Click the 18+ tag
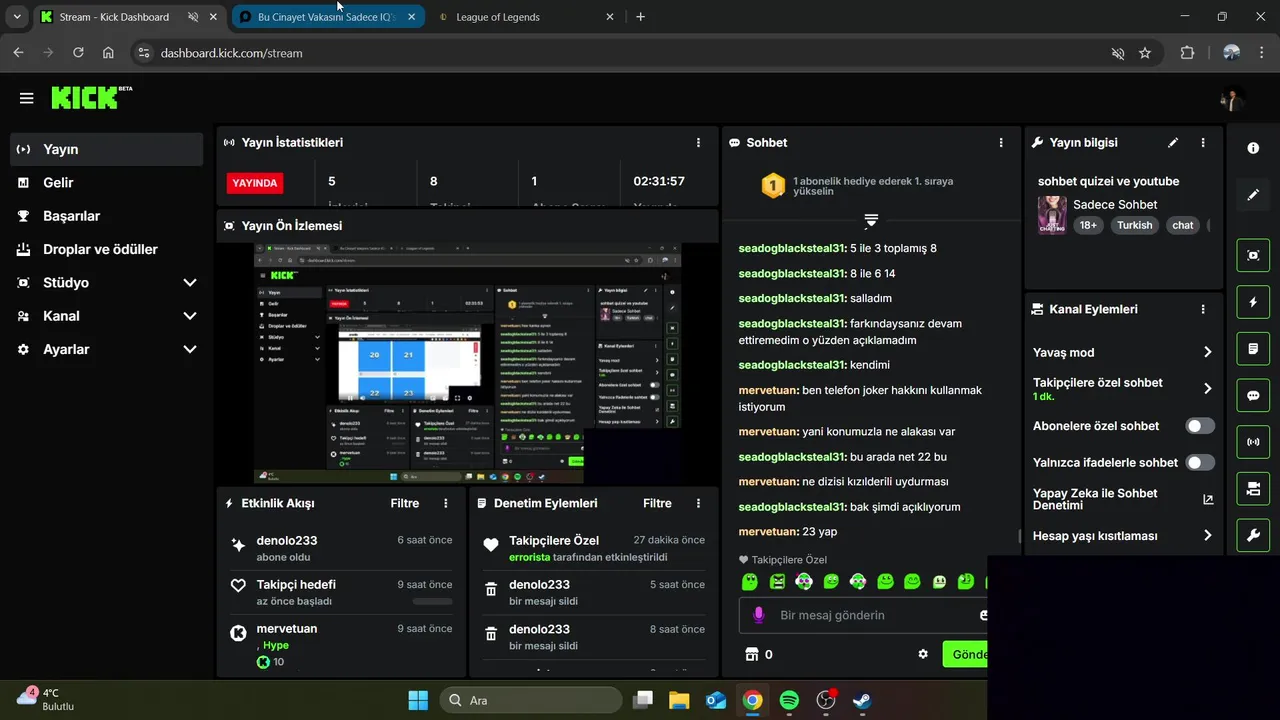The width and height of the screenshot is (1280, 720). (1088, 225)
